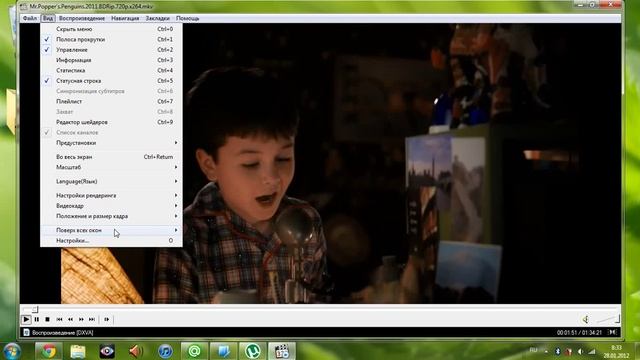This screenshot has height=360, width=640.
Task: Open the blue notes app in taskbar
Action: [x=223, y=351]
